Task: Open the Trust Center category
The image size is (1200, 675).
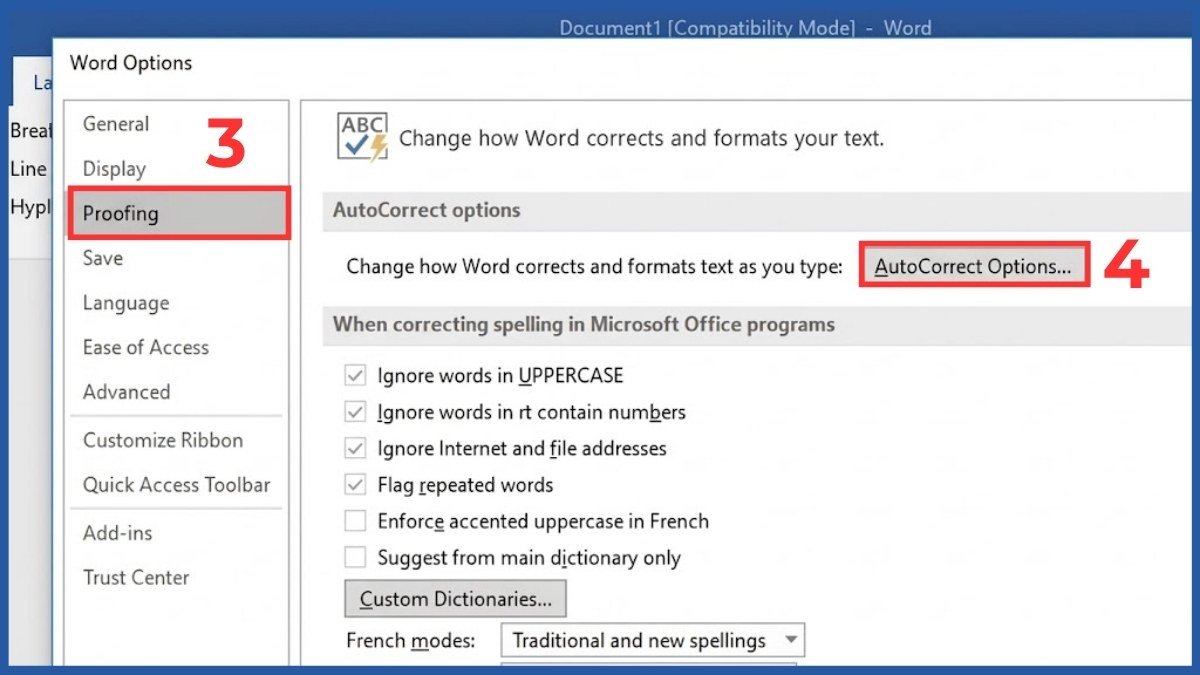Action: click(x=136, y=578)
